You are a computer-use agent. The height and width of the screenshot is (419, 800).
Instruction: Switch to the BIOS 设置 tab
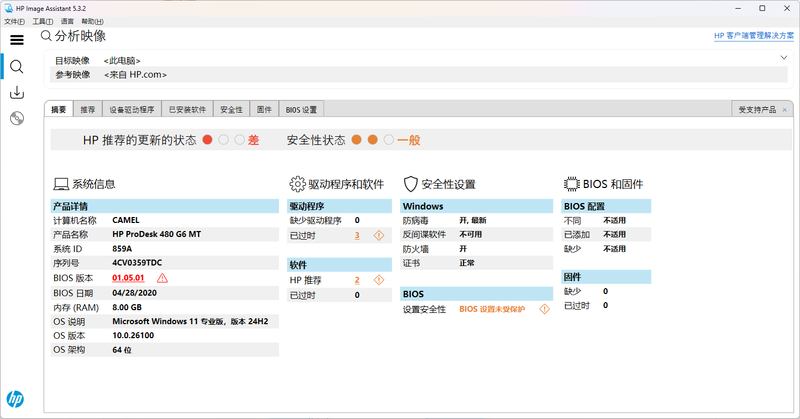point(301,109)
